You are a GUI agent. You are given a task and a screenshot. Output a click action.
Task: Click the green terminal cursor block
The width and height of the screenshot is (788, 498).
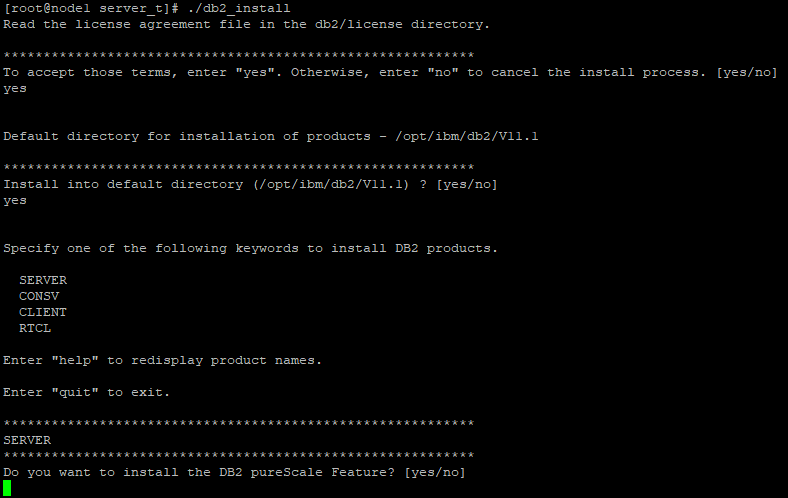point(8,488)
